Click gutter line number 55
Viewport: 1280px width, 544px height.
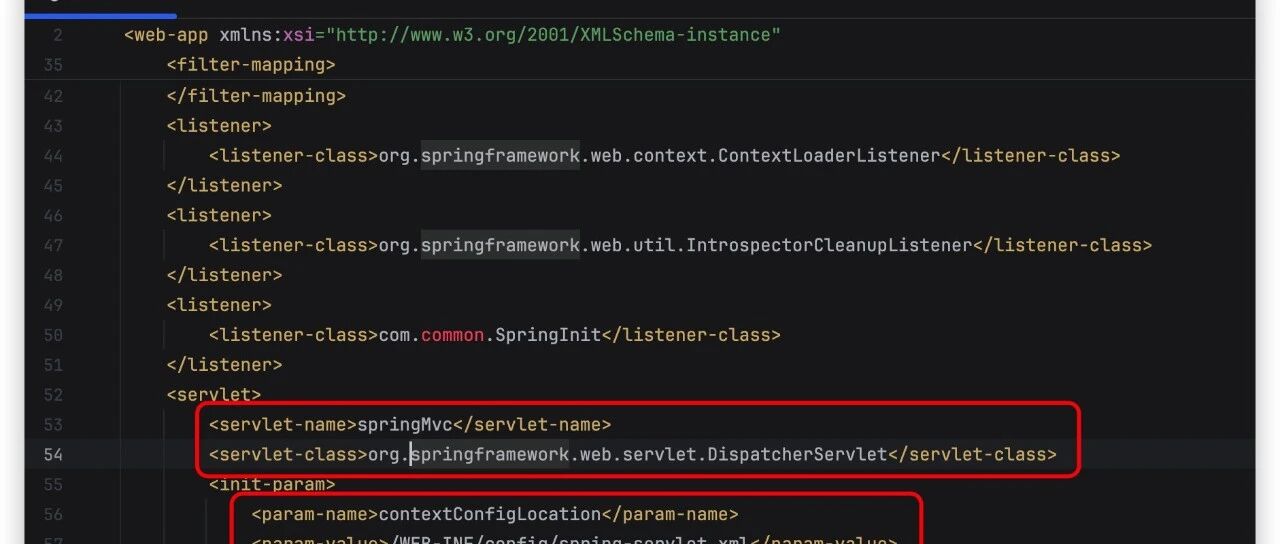click(52, 485)
